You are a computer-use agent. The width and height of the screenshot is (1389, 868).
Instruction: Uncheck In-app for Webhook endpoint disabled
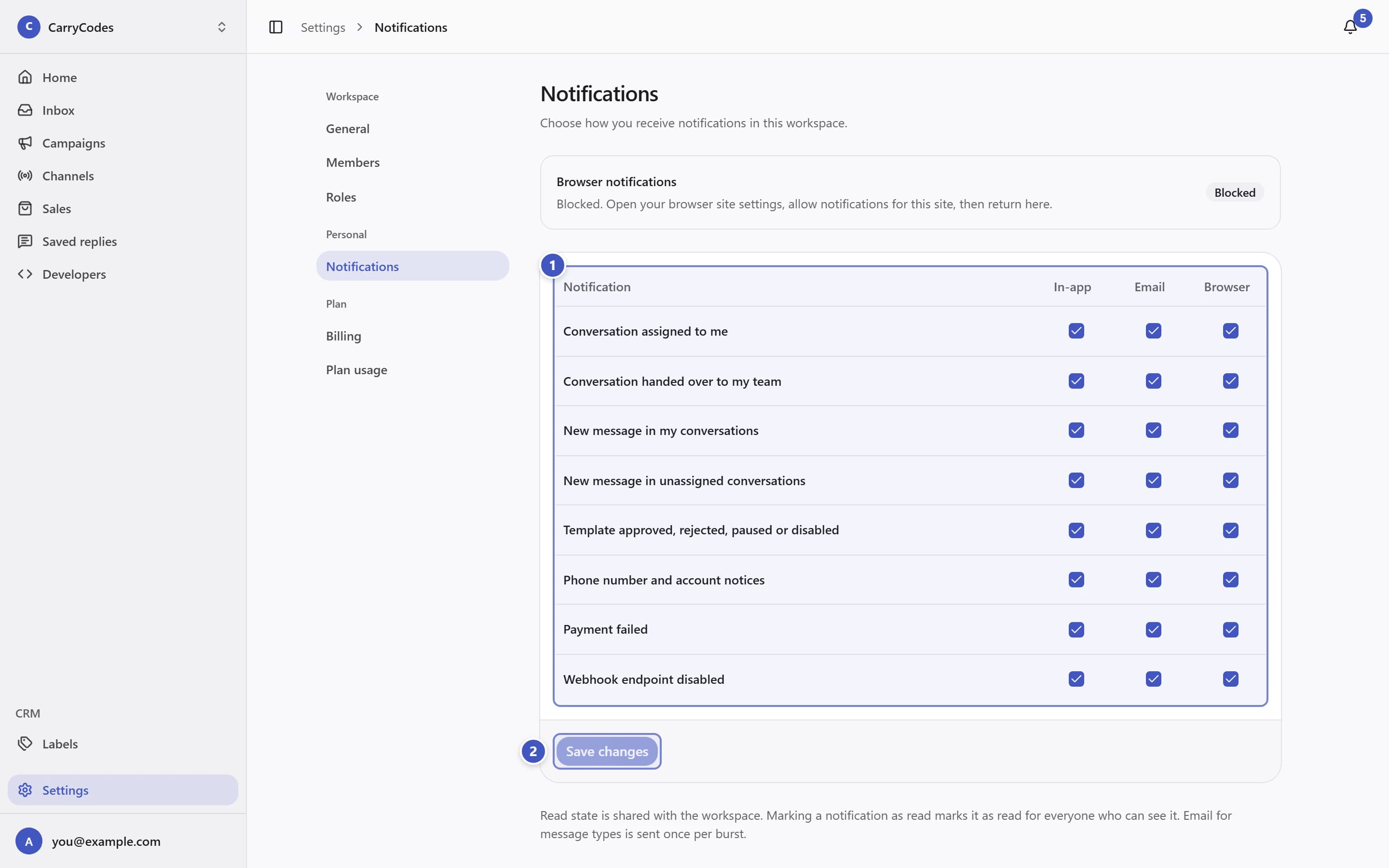pyautogui.click(x=1076, y=678)
